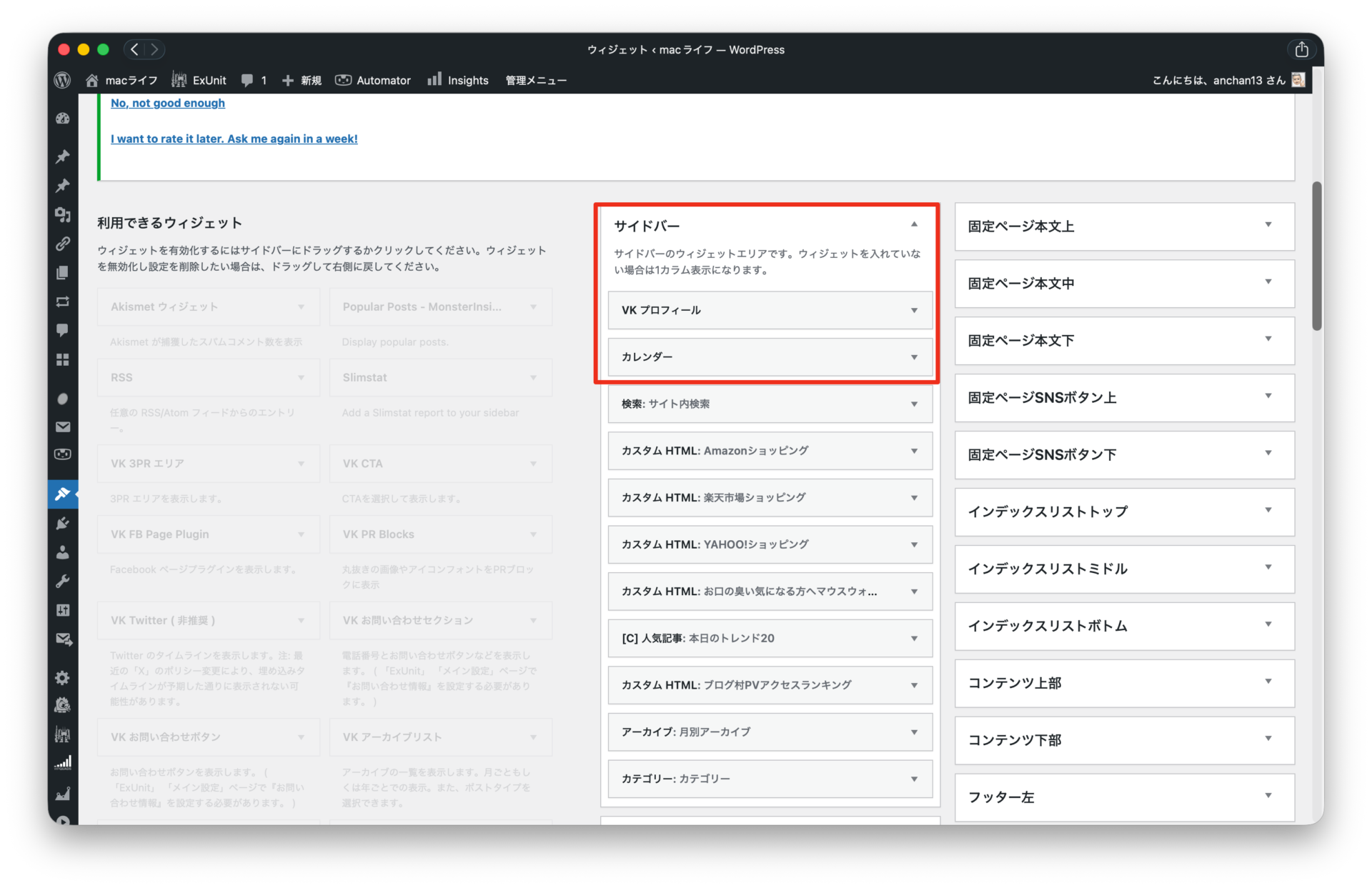Collapse the サイドバー widget area
The height and width of the screenshot is (888, 1372).
[x=914, y=225]
